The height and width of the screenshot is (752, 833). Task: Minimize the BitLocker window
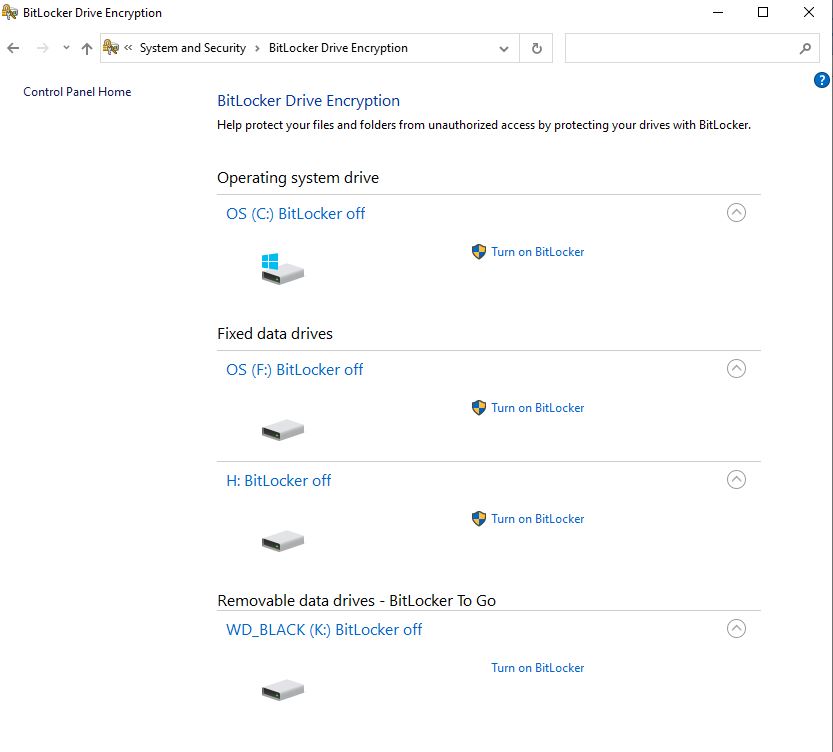pyautogui.click(x=718, y=12)
